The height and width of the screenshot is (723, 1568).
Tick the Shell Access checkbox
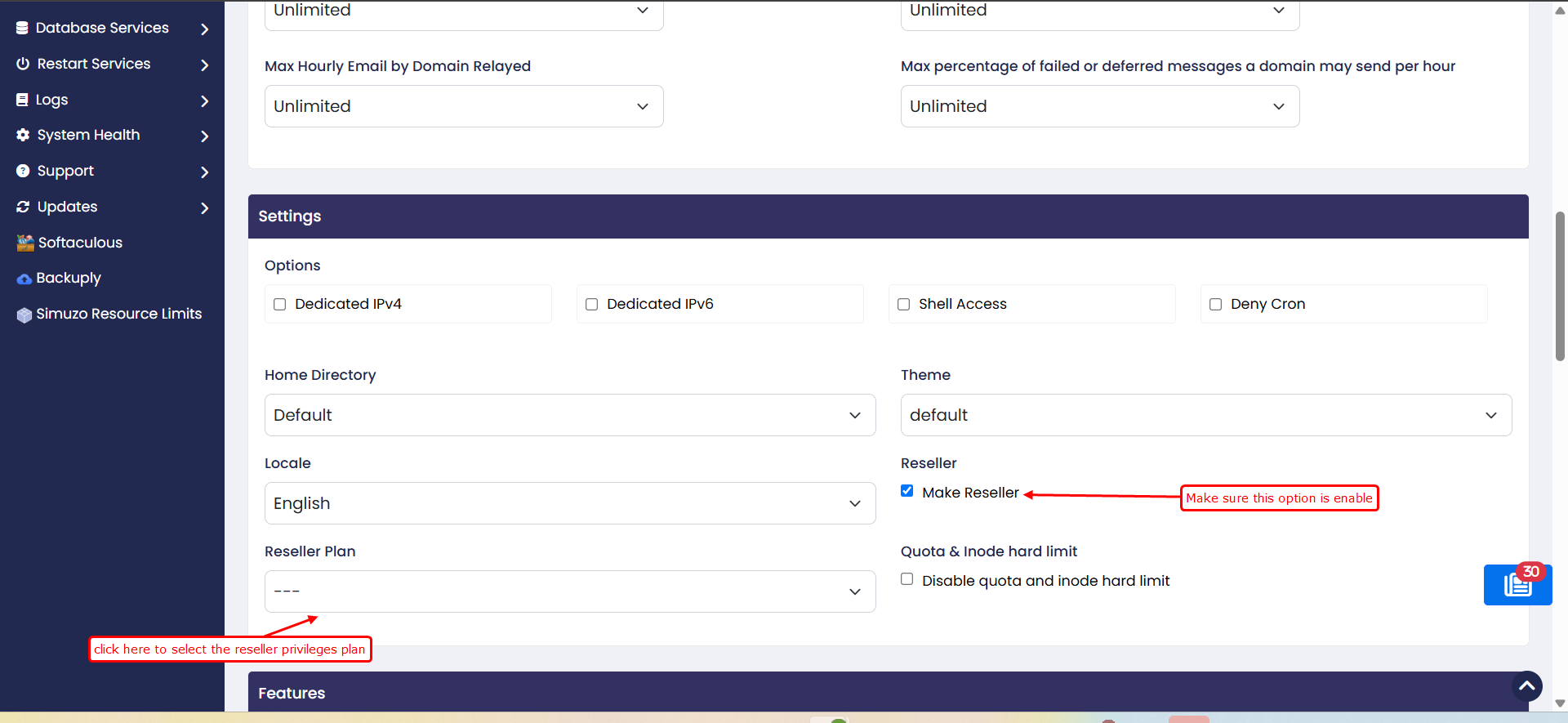click(x=903, y=304)
